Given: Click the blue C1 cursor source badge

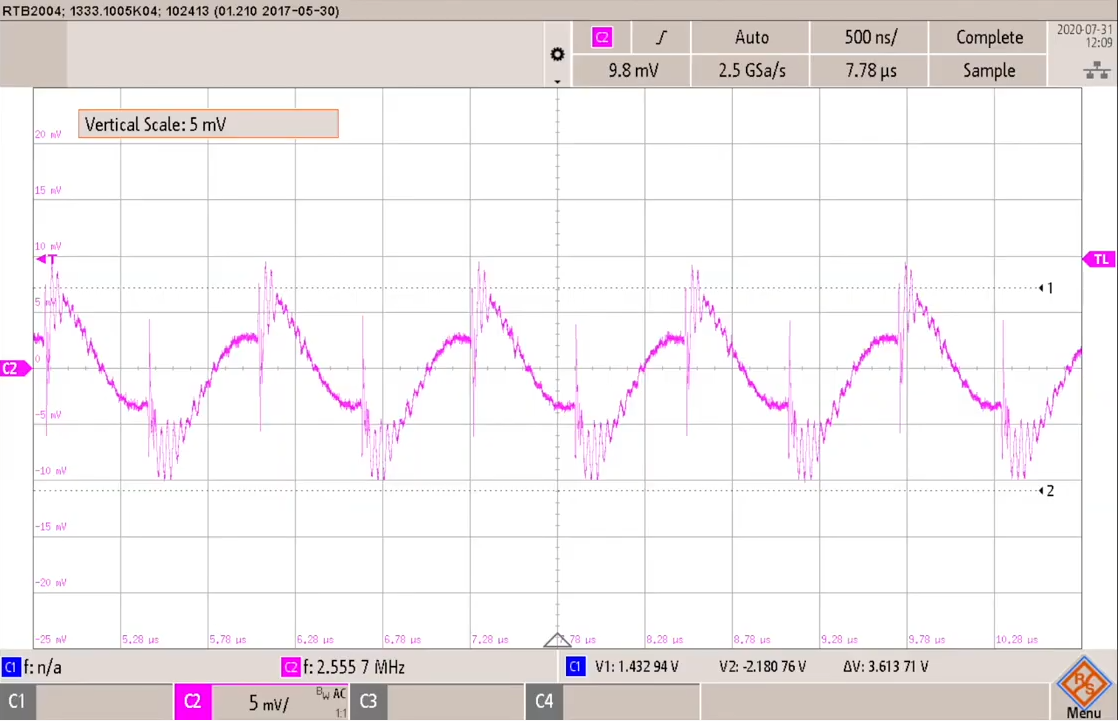Looking at the screenshot, I should pos(575,667).
